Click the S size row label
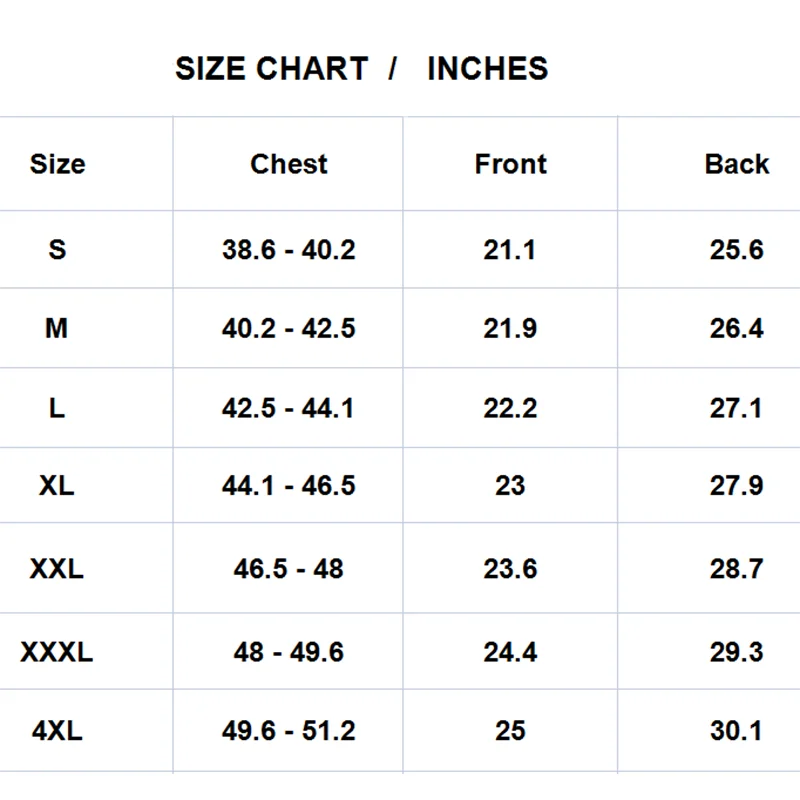Viewport: 800px width, 800px height. [57, 249]
